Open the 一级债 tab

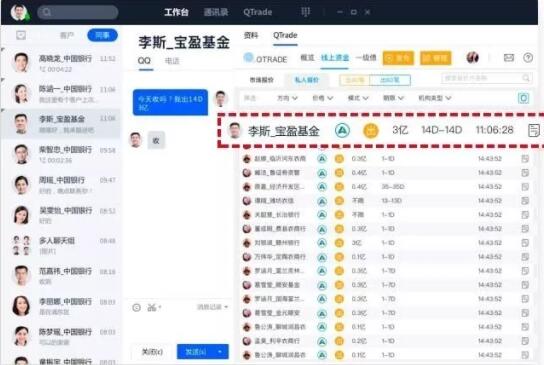pos(366,58)
